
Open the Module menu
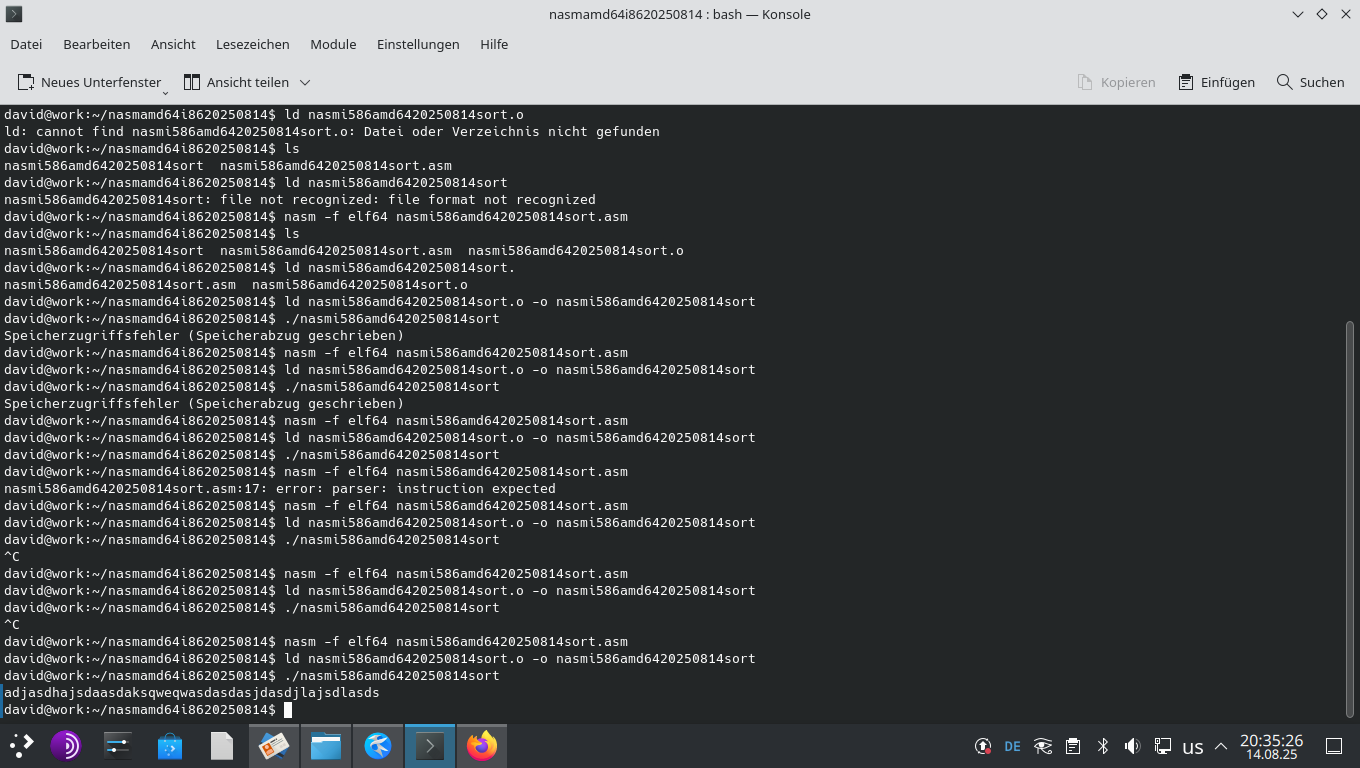click(x=333, y=44)
